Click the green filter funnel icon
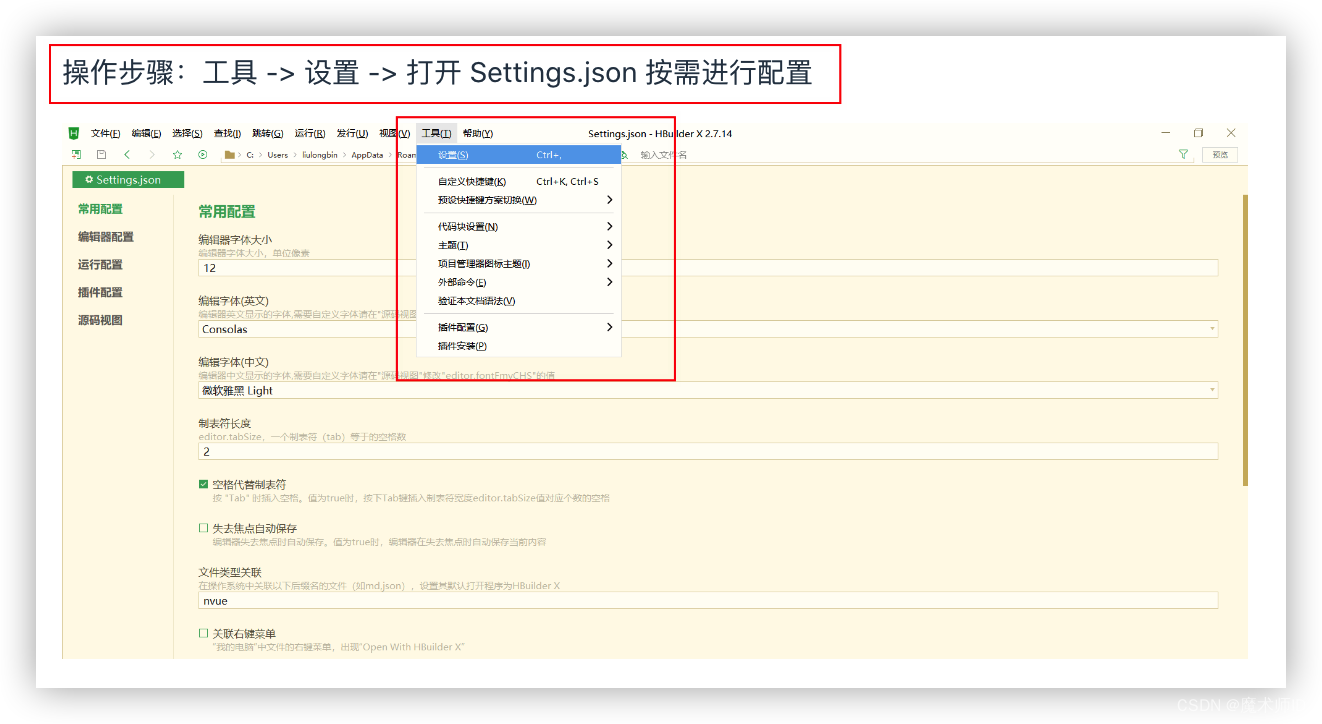Image resolution: width=1322 pixels, height=724 pixels. [1184, 155]
